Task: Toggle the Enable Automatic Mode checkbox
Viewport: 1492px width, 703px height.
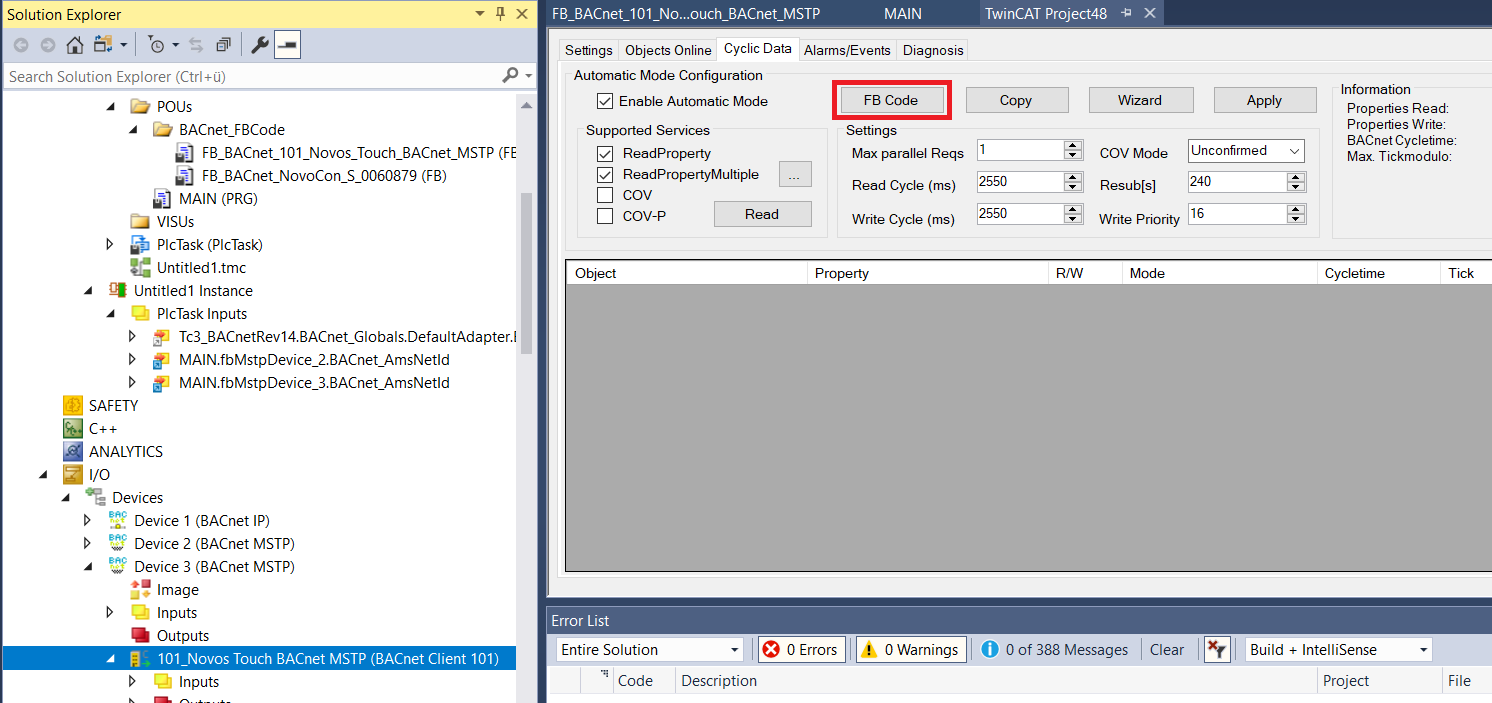Action: [605, 100]
